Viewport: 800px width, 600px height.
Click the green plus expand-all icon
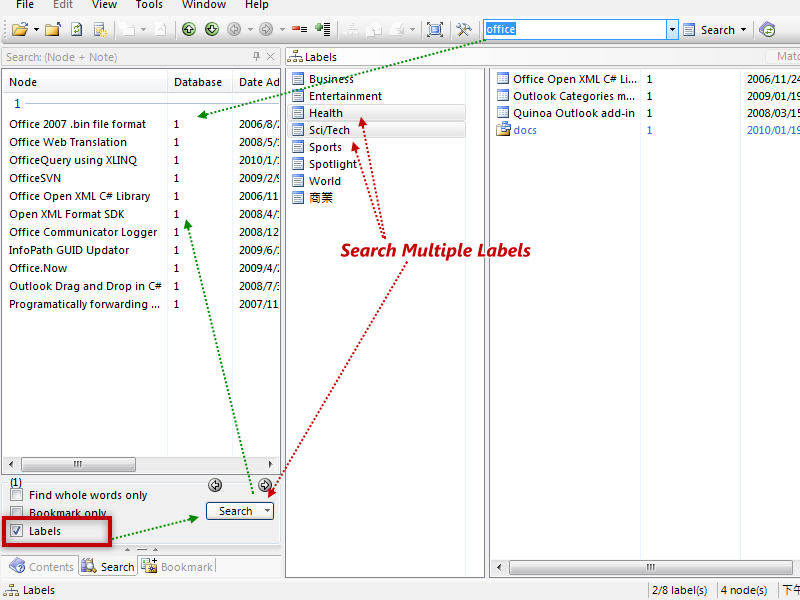pos(322,30)
